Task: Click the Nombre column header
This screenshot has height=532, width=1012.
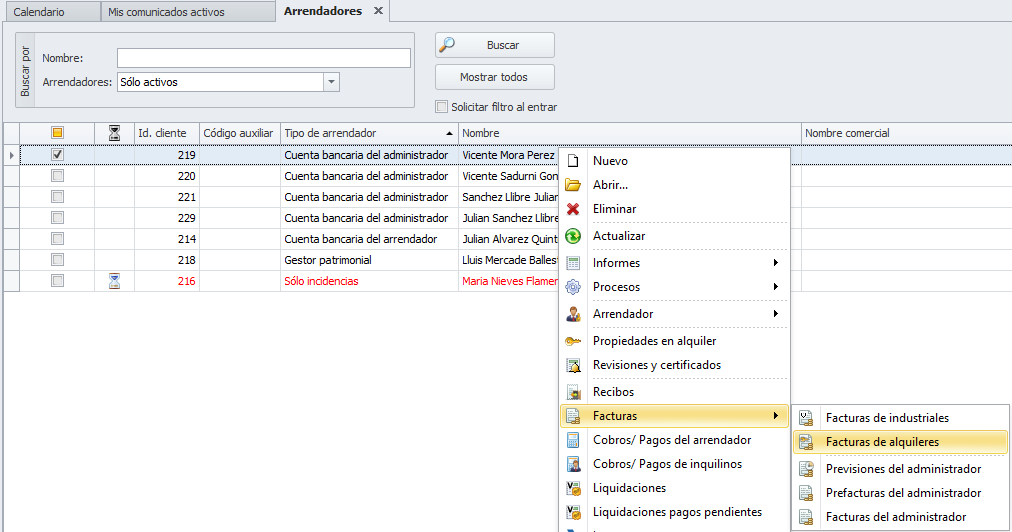Action: point(629,133)
